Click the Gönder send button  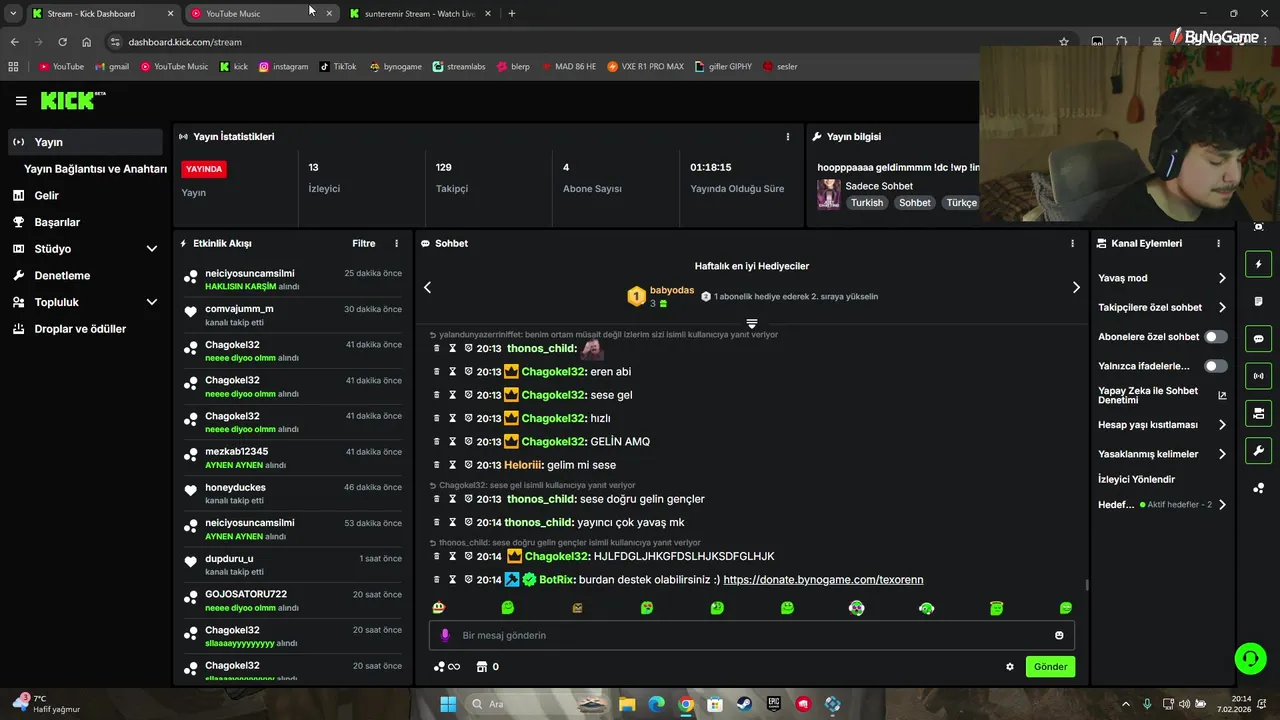click(1050, 667)
